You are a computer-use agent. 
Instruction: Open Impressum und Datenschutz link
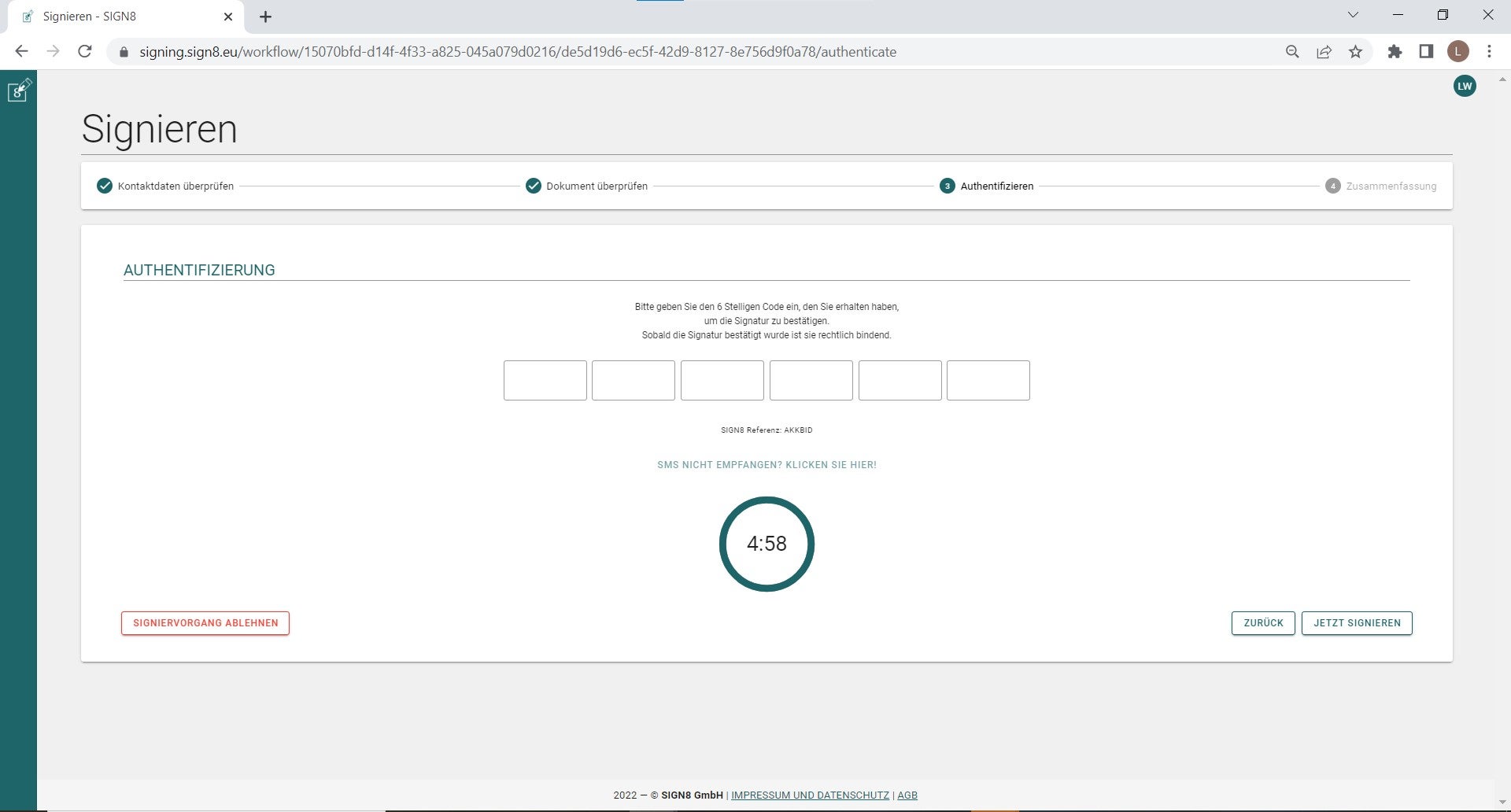click(810, 795)
